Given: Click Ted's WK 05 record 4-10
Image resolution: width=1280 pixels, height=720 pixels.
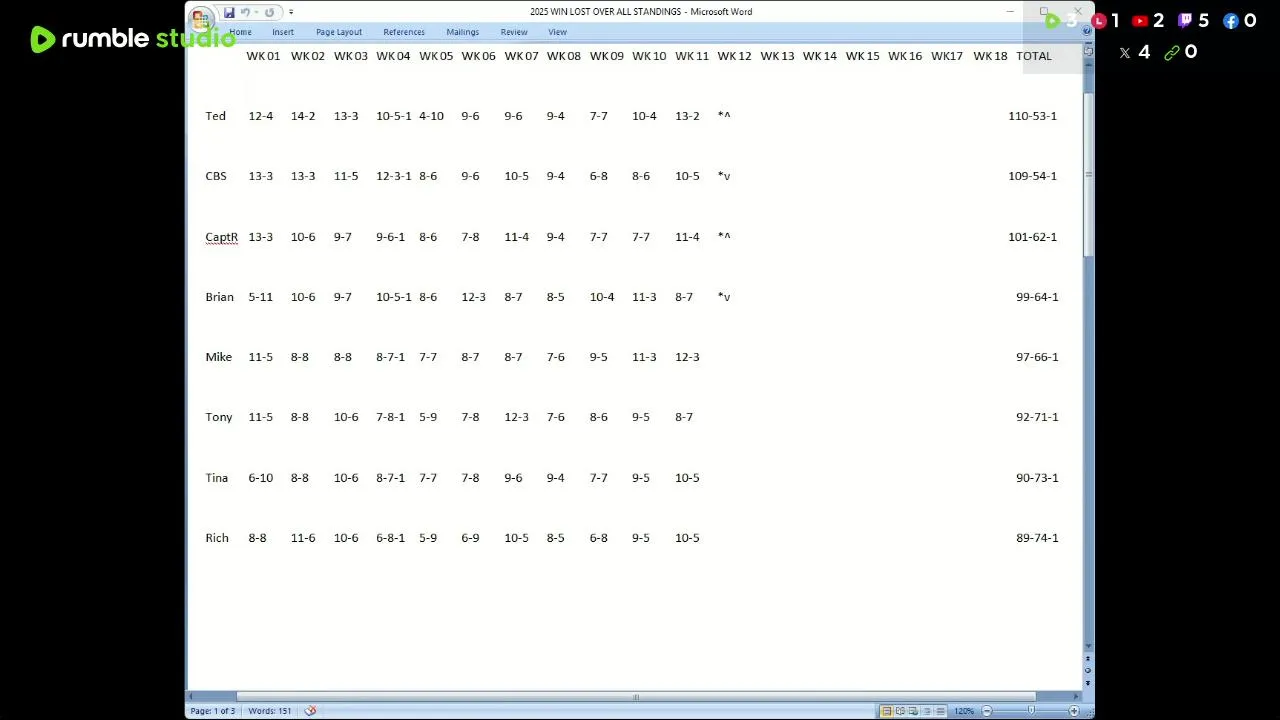Looking at the screenshot, I should (x=431, y=116).
